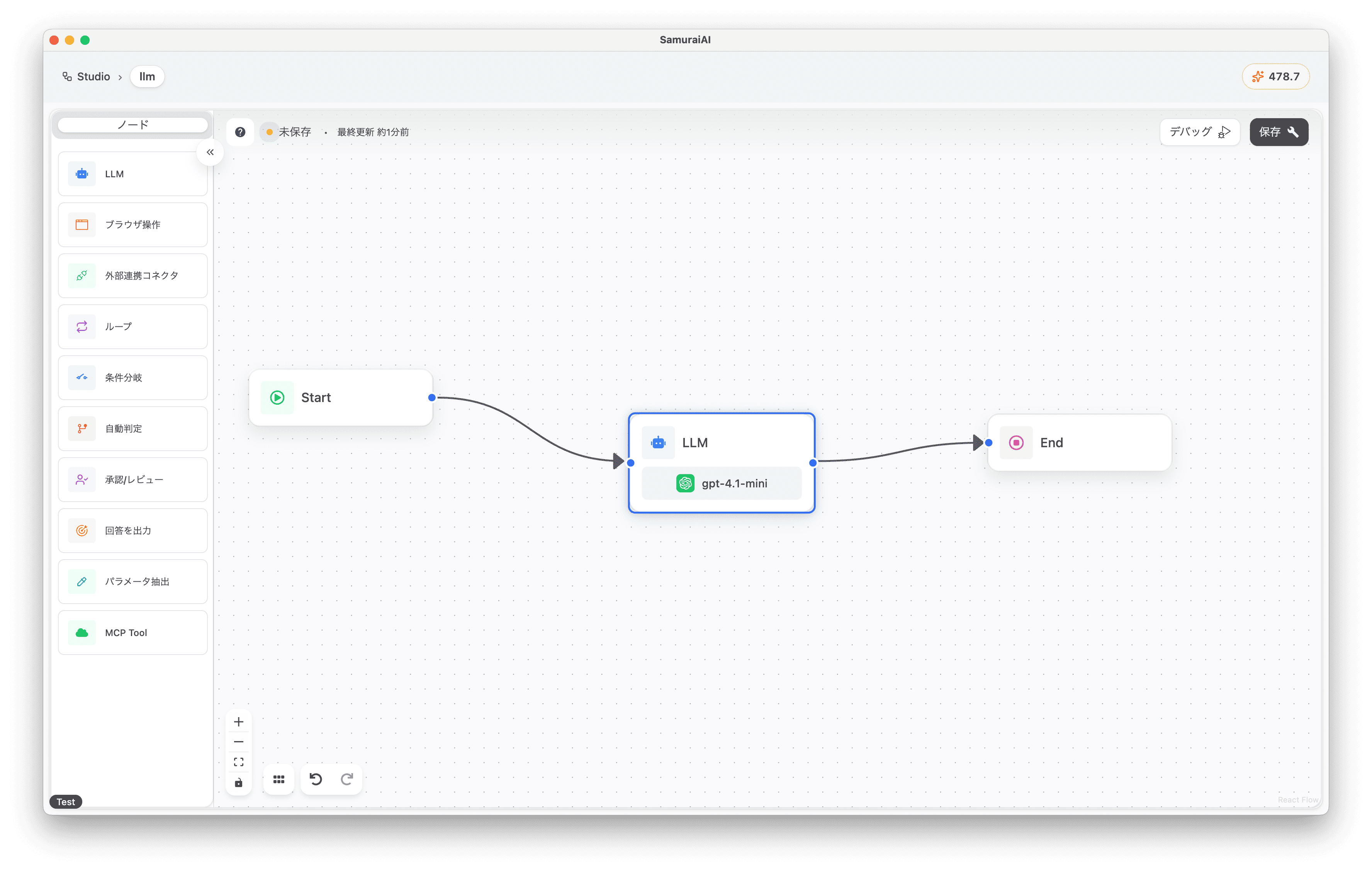Click the redo arrow icon
This screenshot has height=872, width=1372.
(347, 779)
